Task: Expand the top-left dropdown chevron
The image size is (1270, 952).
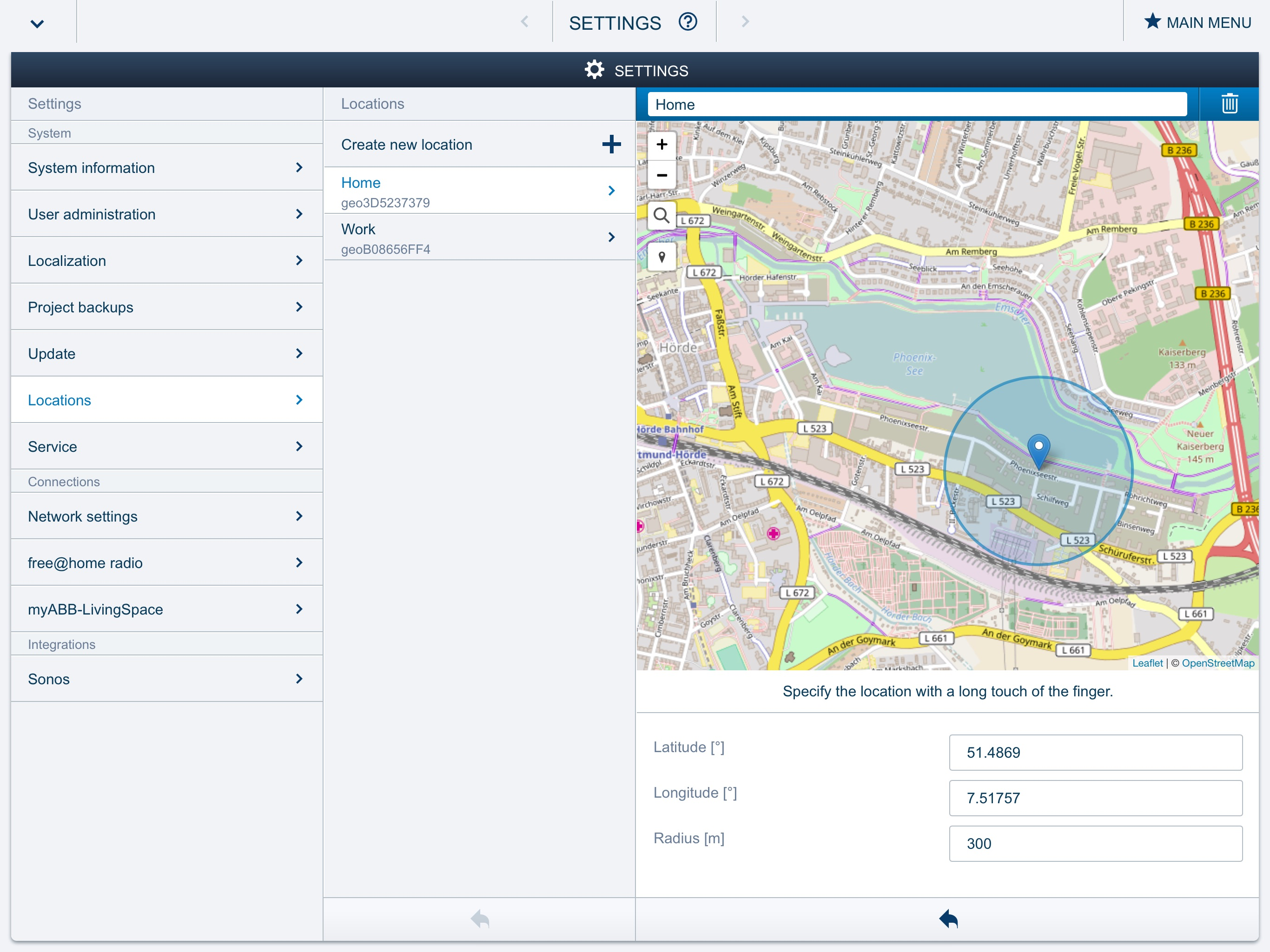Action: (37, 24)
